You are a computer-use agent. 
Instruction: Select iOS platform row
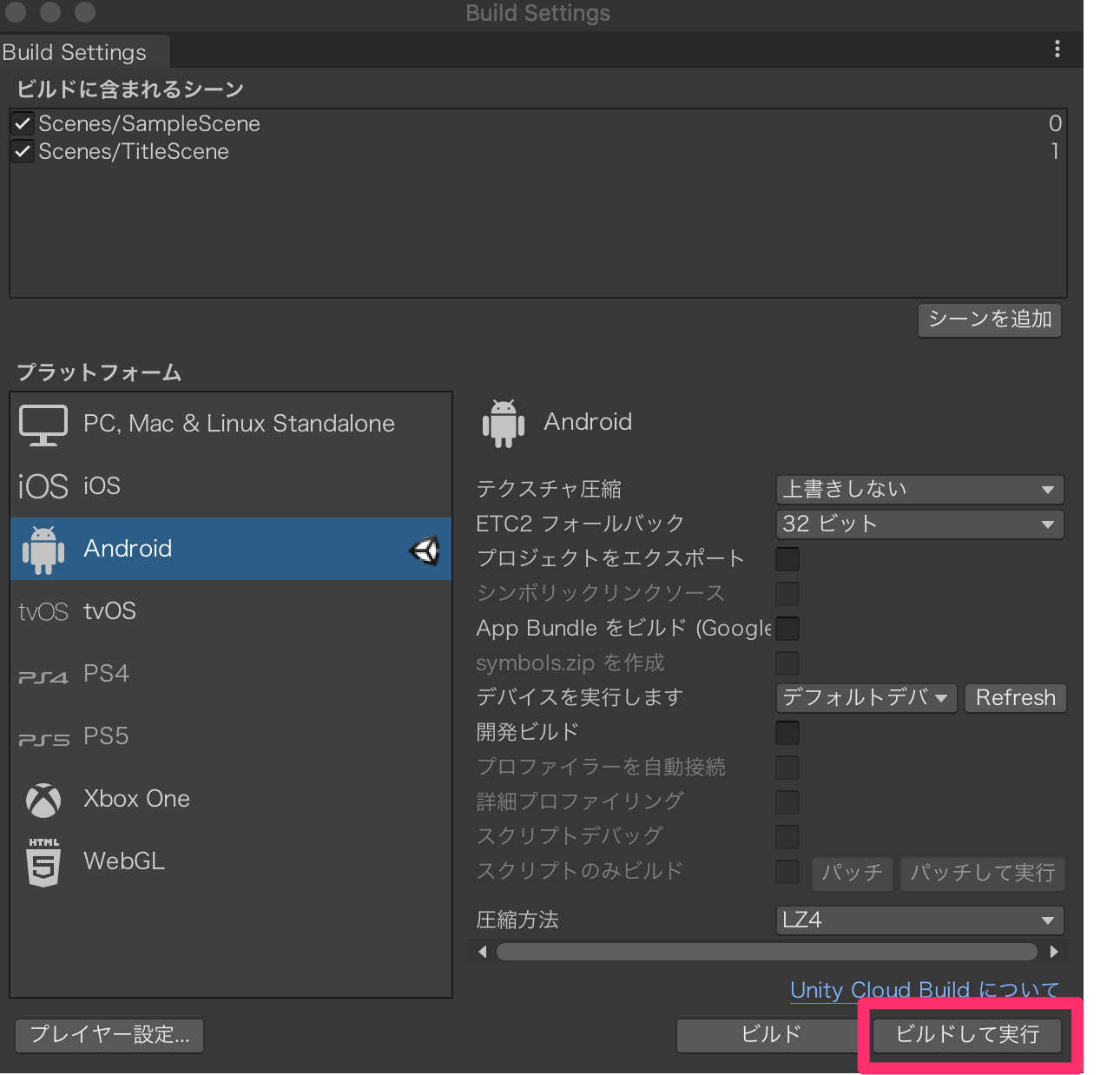pyautogui.click(x=231, y=486)
